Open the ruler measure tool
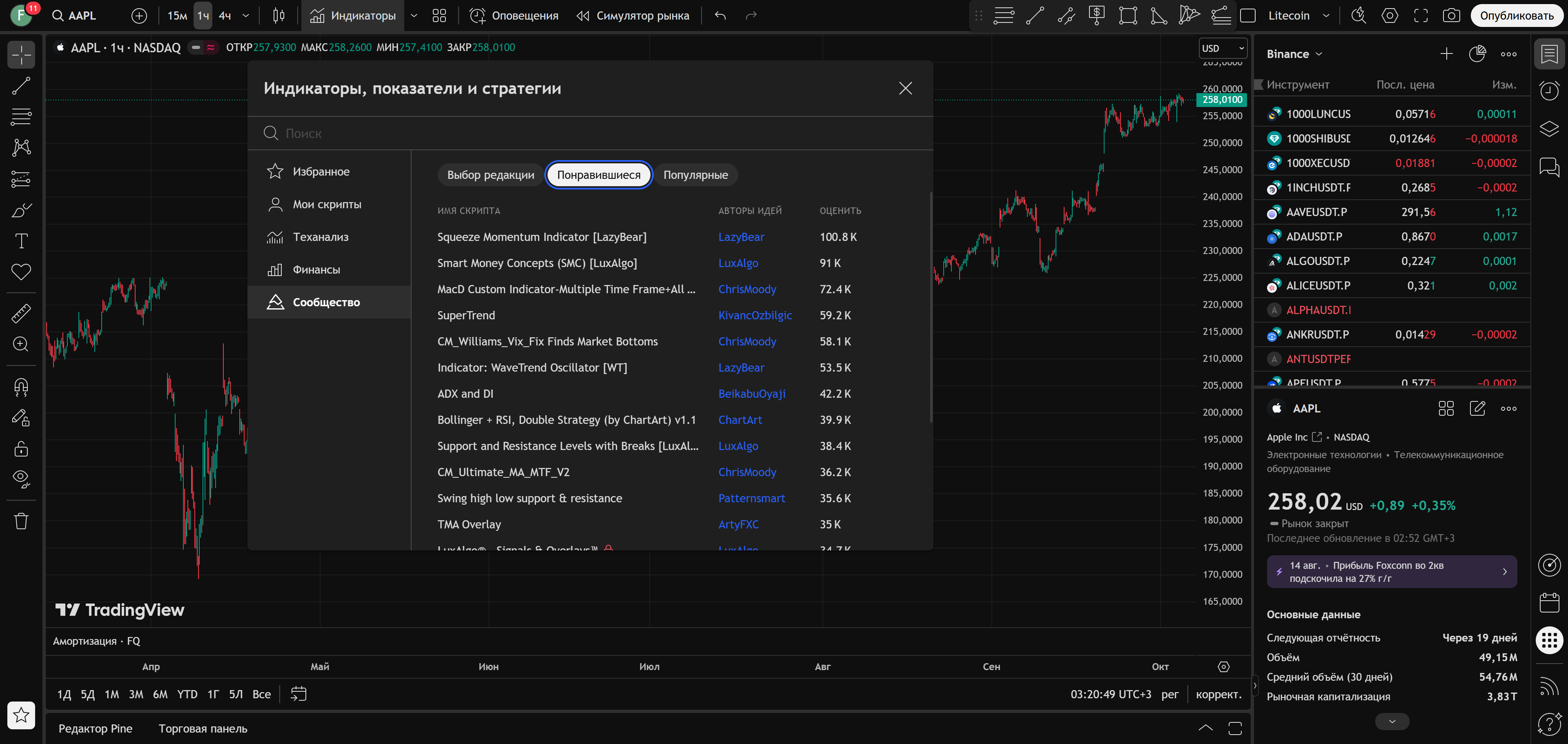 [21, 314]
